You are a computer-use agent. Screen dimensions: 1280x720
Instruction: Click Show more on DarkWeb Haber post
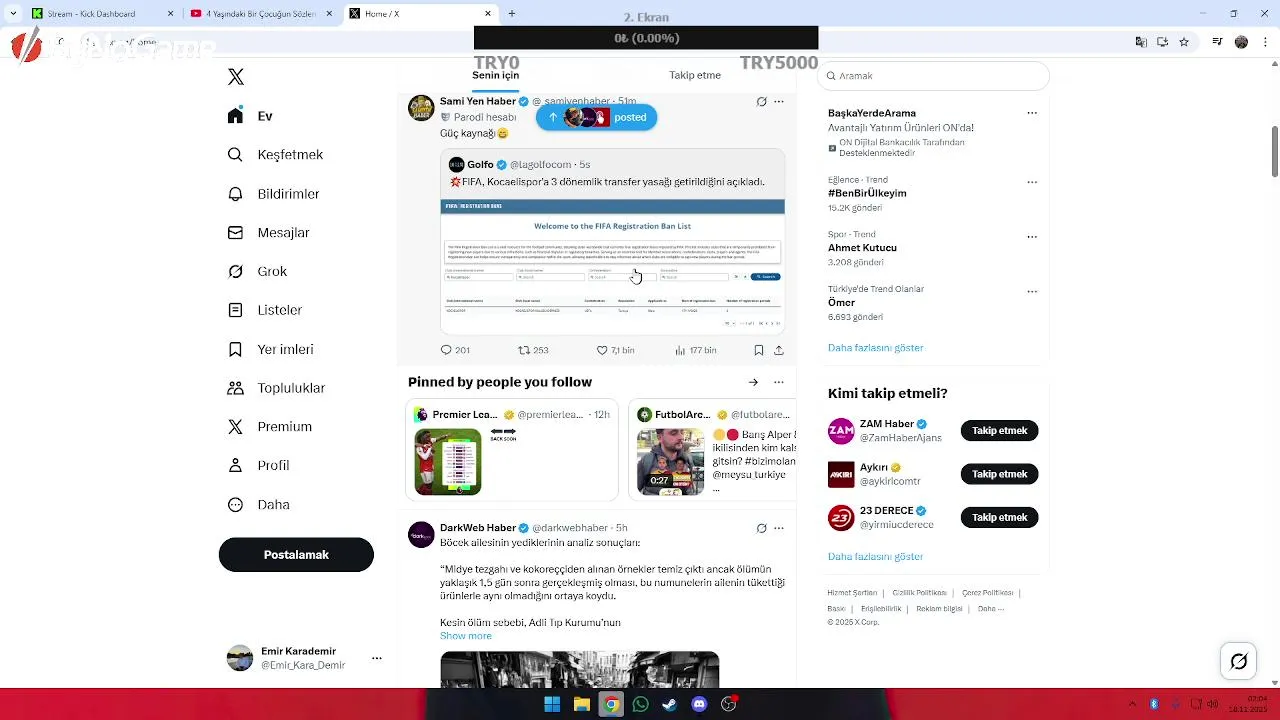pyautogui.click(x=466, y=636)
